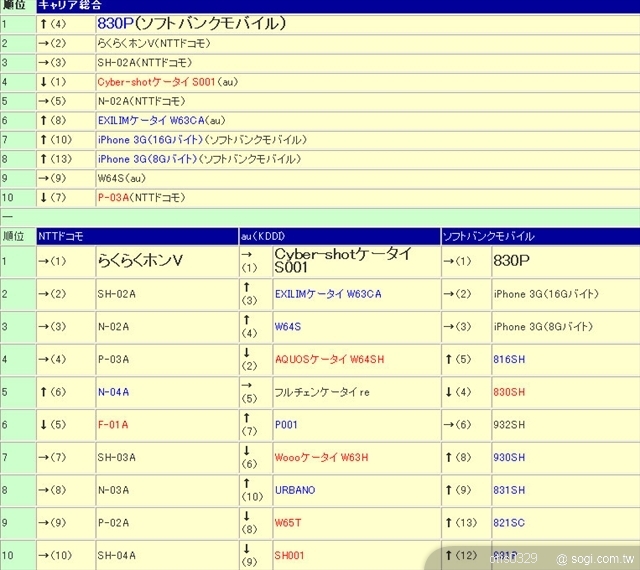The height and width of the screenshot is (570, 640).
Task: Click P-03A in the NTTドコモ carrier list
Action: tap(113, 359)
